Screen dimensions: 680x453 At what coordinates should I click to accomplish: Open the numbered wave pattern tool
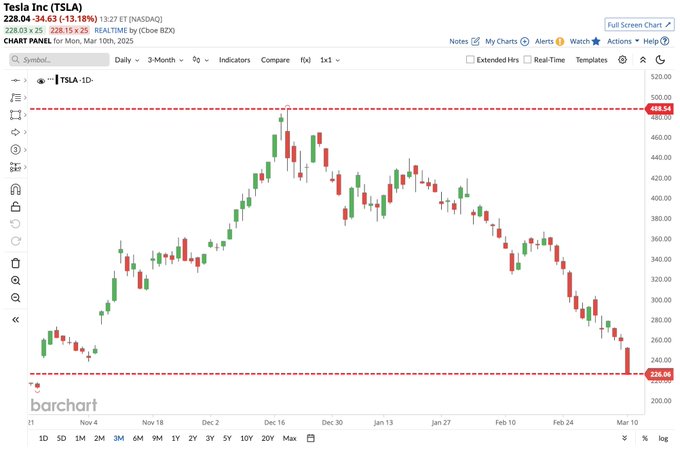pos(15,150)
